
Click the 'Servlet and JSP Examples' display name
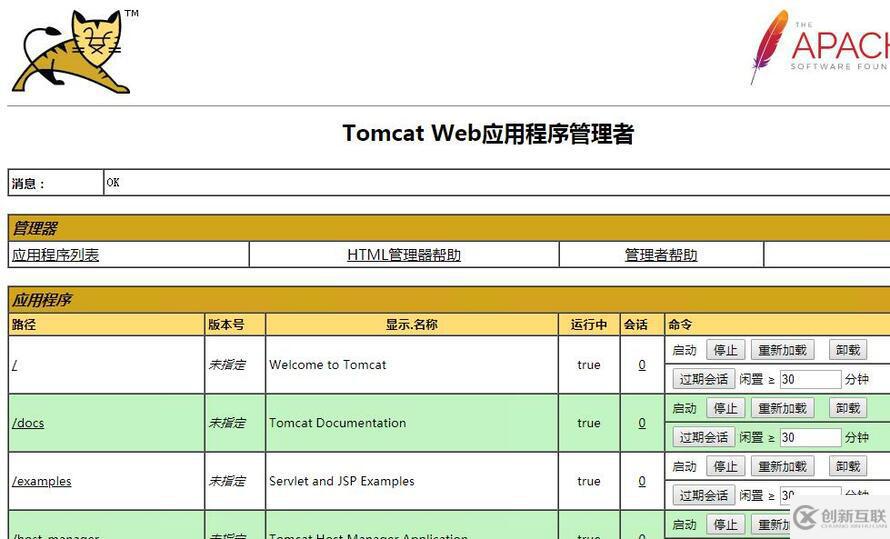[x=342, y=481]
